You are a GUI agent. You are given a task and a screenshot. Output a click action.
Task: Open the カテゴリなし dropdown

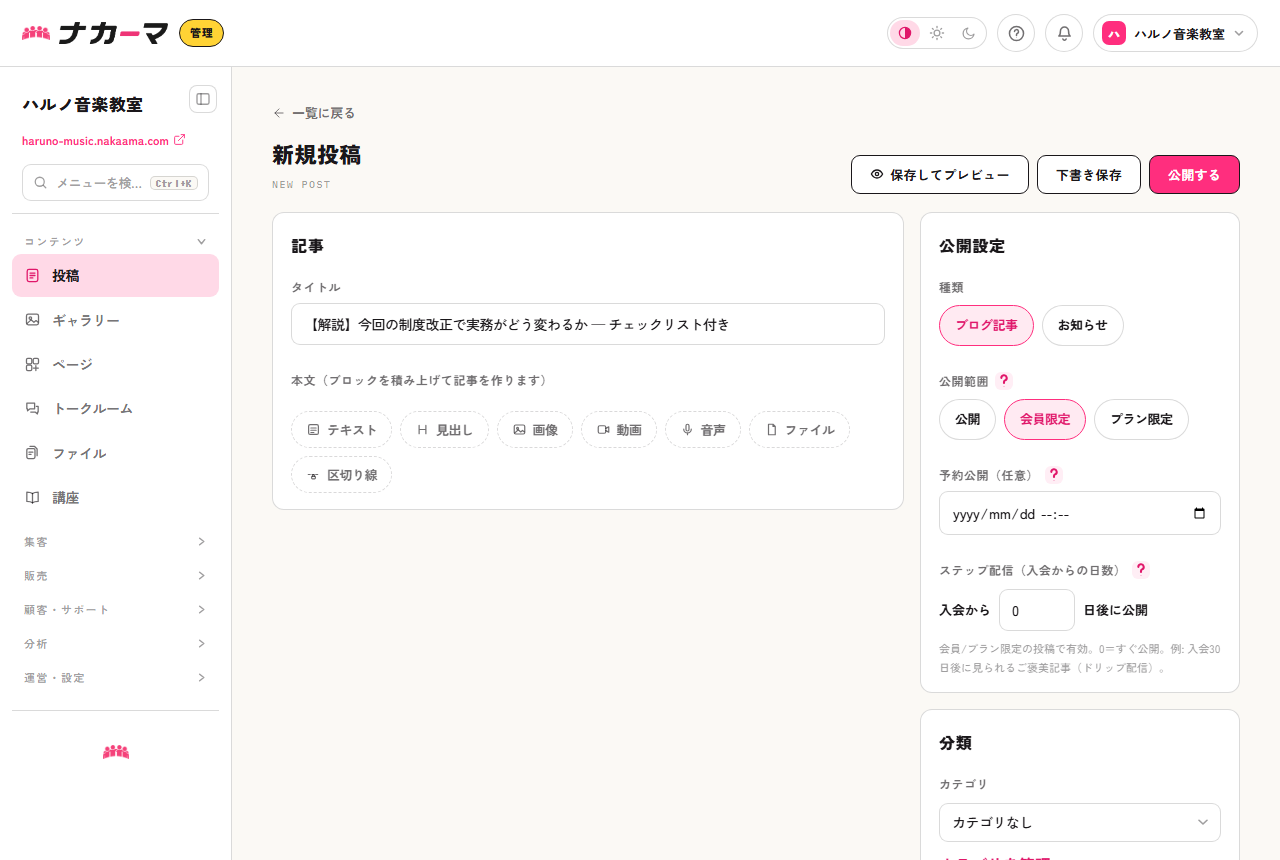1080,822
